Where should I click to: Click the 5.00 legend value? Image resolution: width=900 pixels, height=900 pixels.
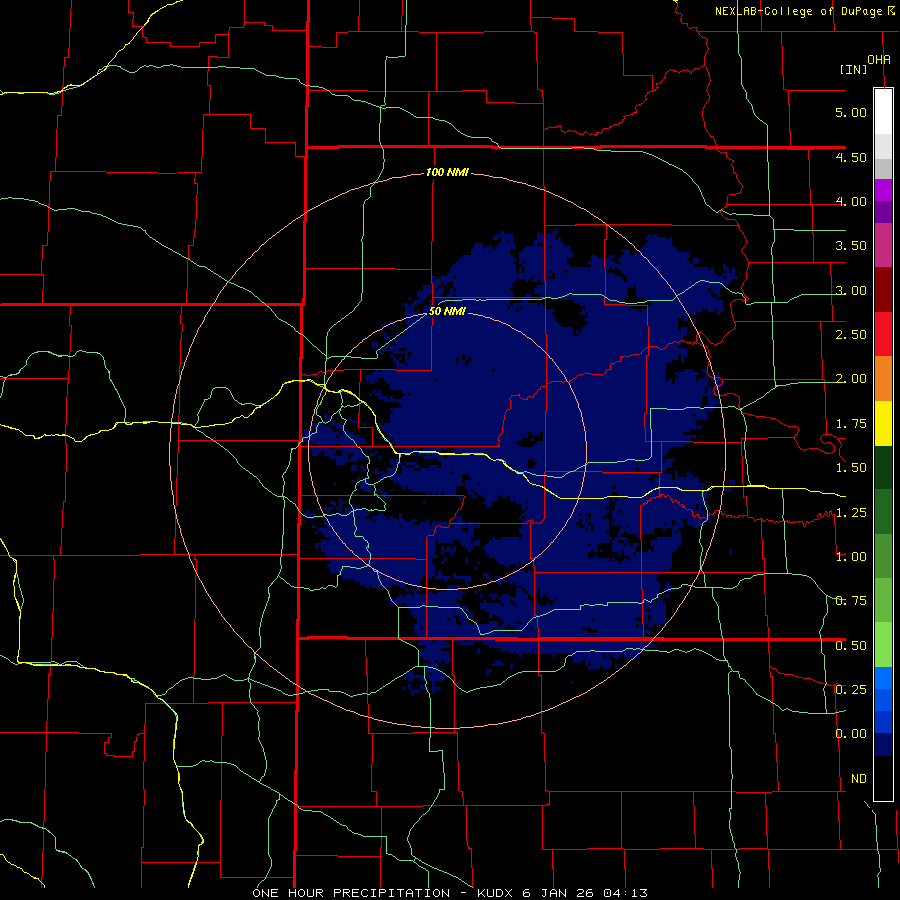[x=851, y=112]
